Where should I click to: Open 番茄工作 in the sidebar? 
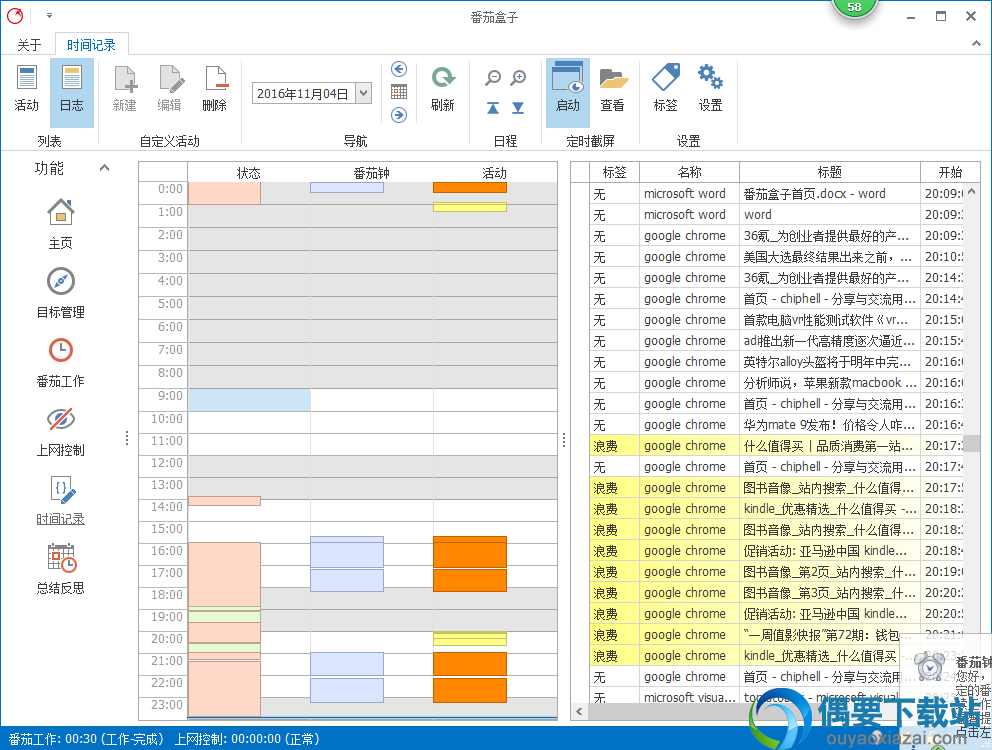pyautogui.click(x=61, y=362)
